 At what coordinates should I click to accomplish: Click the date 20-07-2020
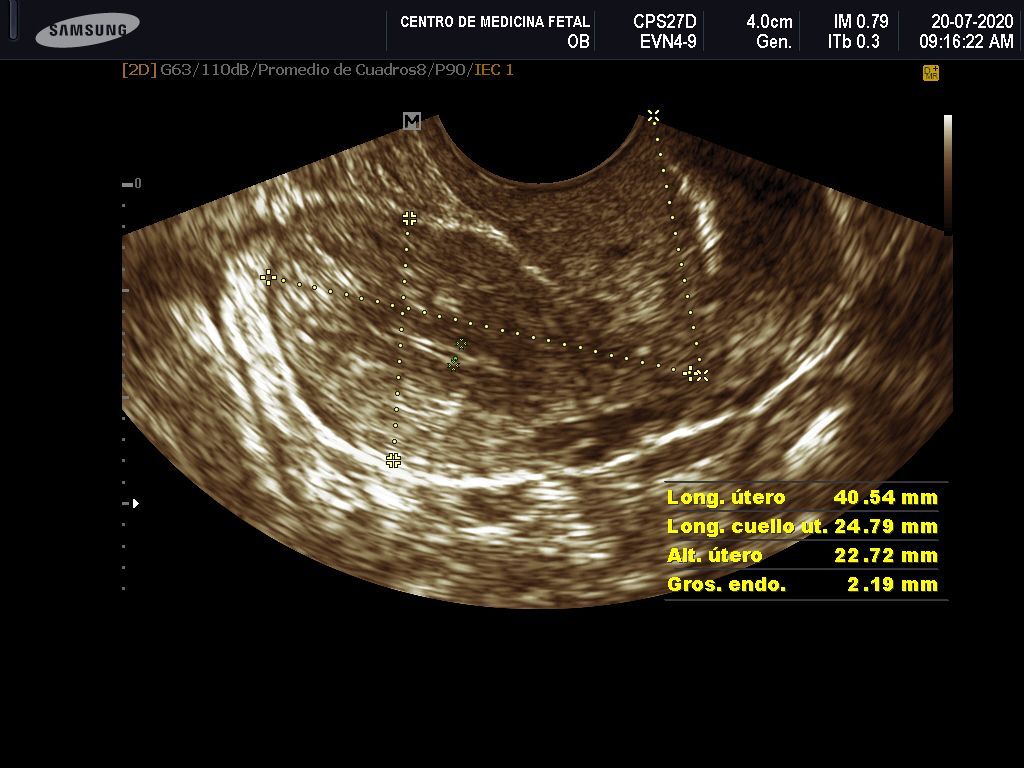click(972, 22)
